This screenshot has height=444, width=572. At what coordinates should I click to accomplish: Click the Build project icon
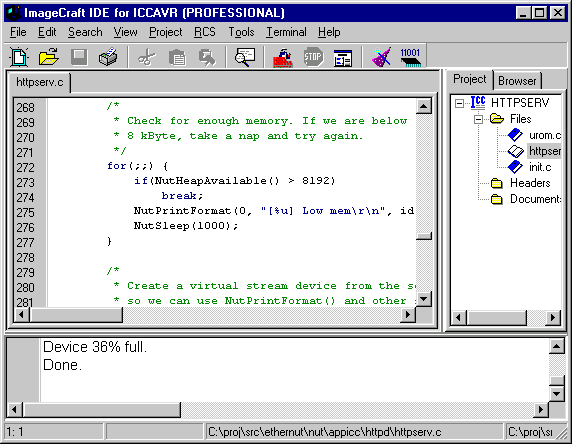click(x=283, y=57)
